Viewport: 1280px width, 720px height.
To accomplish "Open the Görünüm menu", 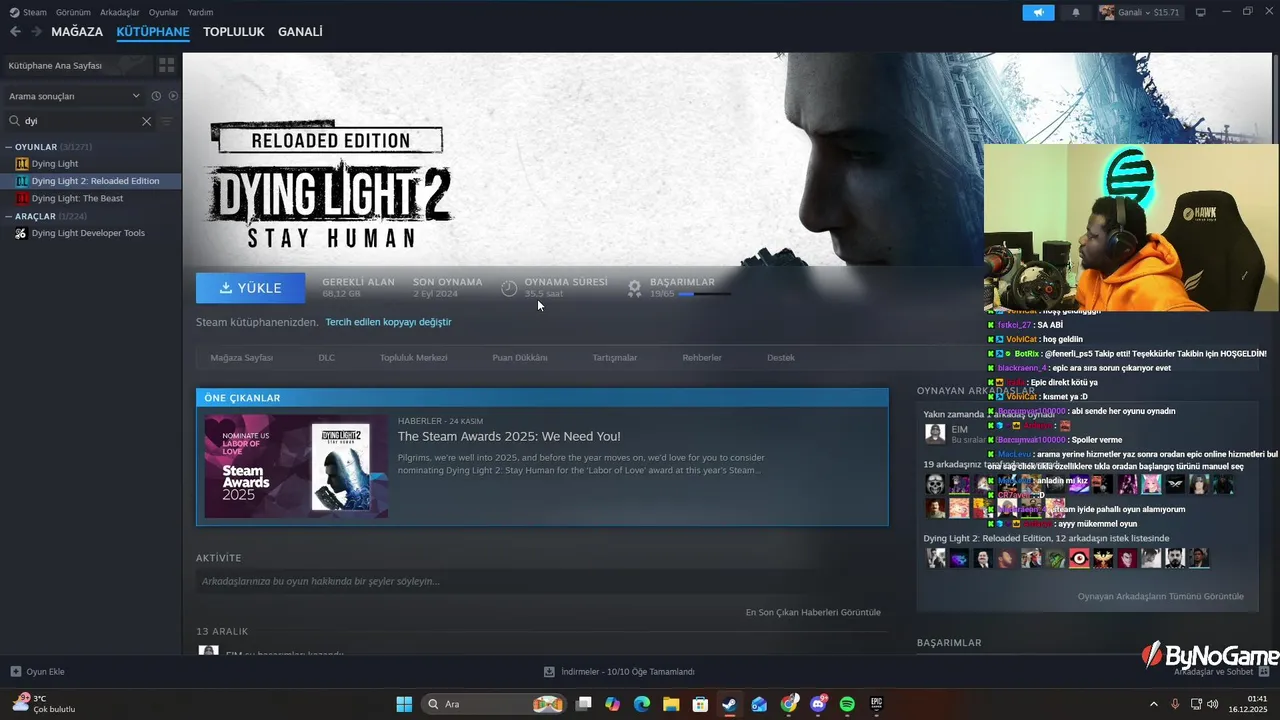I will (73, 12).
